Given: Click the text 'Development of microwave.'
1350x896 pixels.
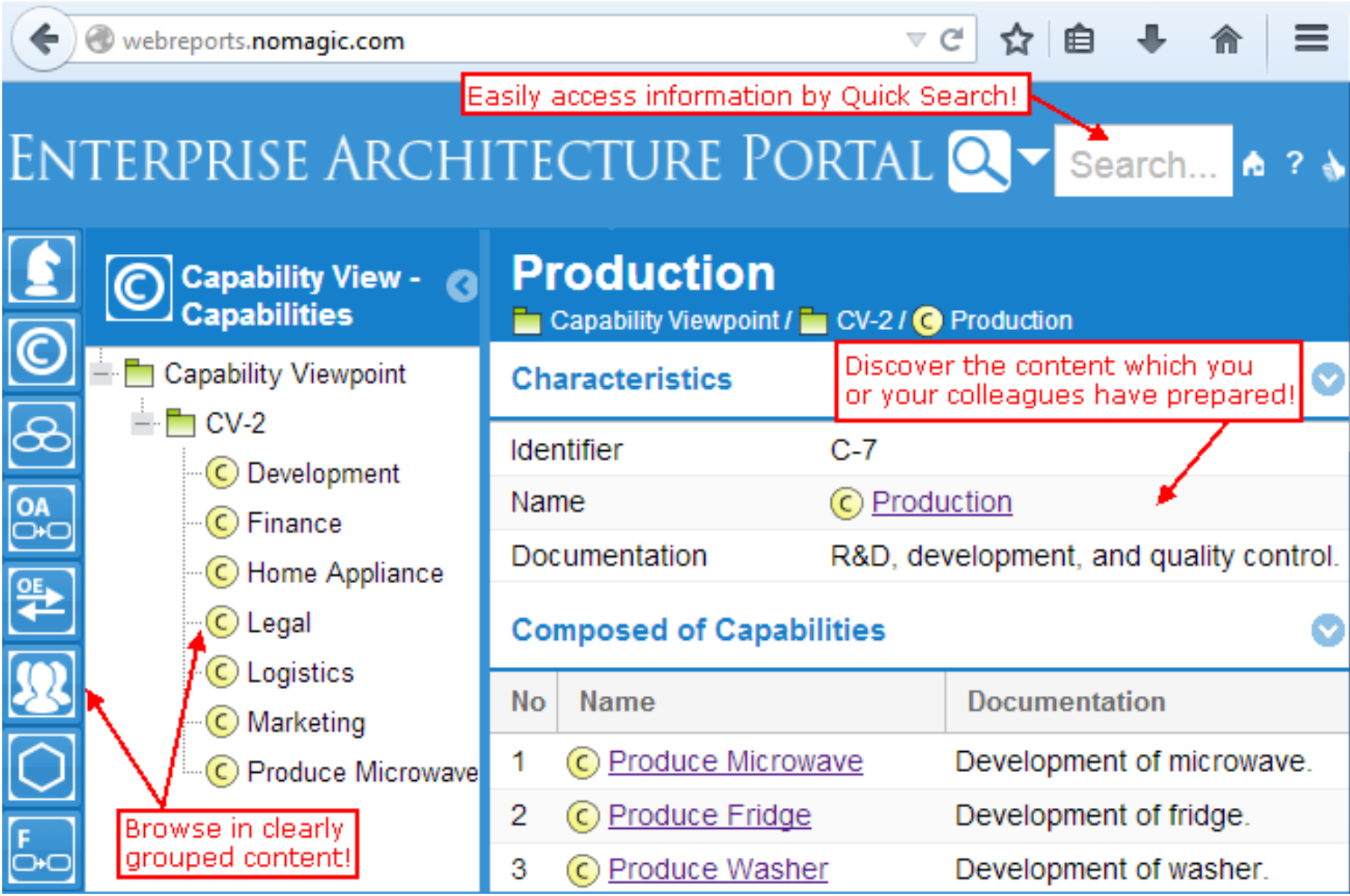Looking at the screenshot, I should tap(1133, 762).
